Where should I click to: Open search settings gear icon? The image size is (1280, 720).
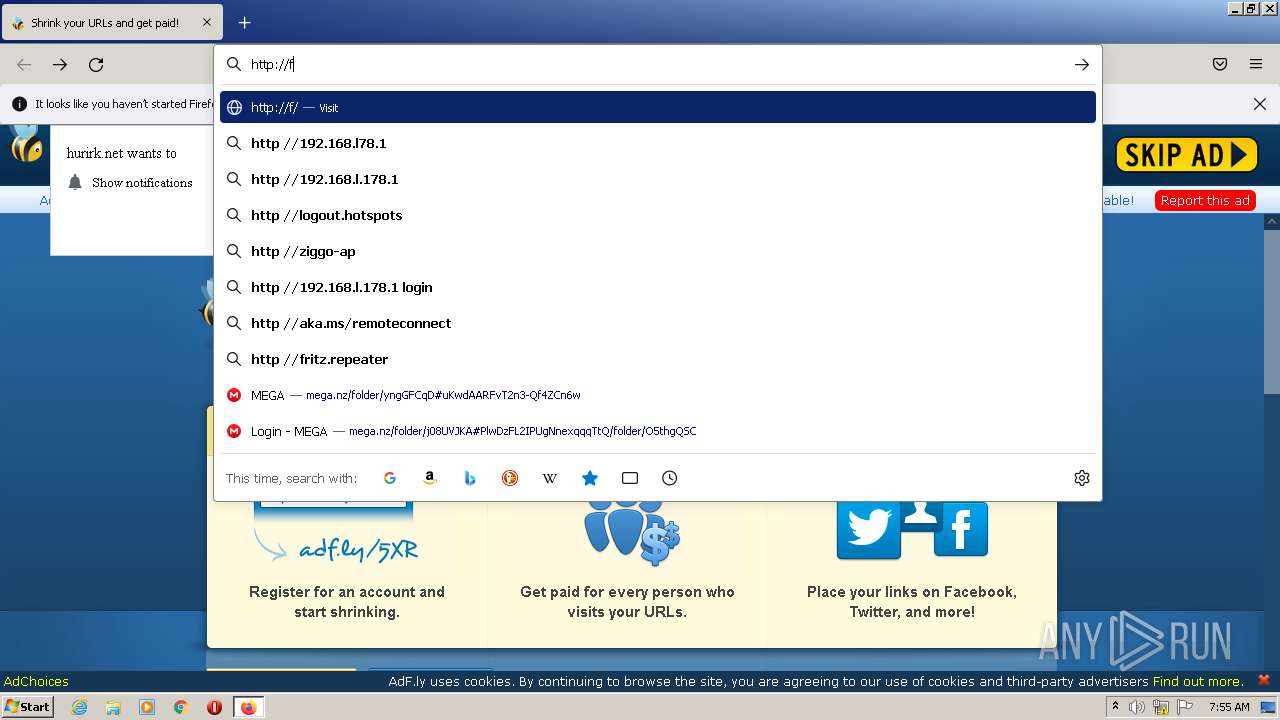[x=1081, y=478]
